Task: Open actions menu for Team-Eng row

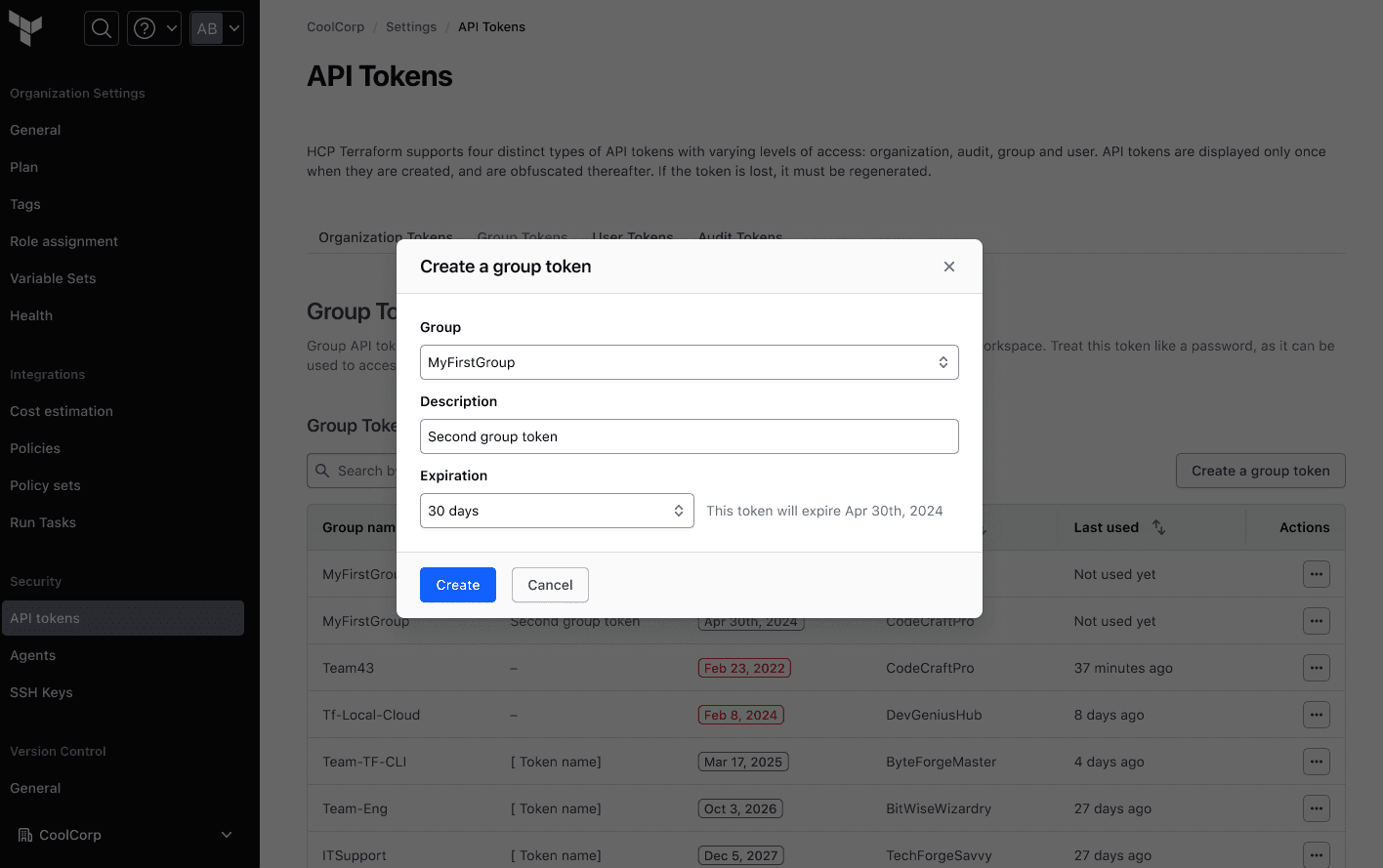Action: (x=1316, y=808)
